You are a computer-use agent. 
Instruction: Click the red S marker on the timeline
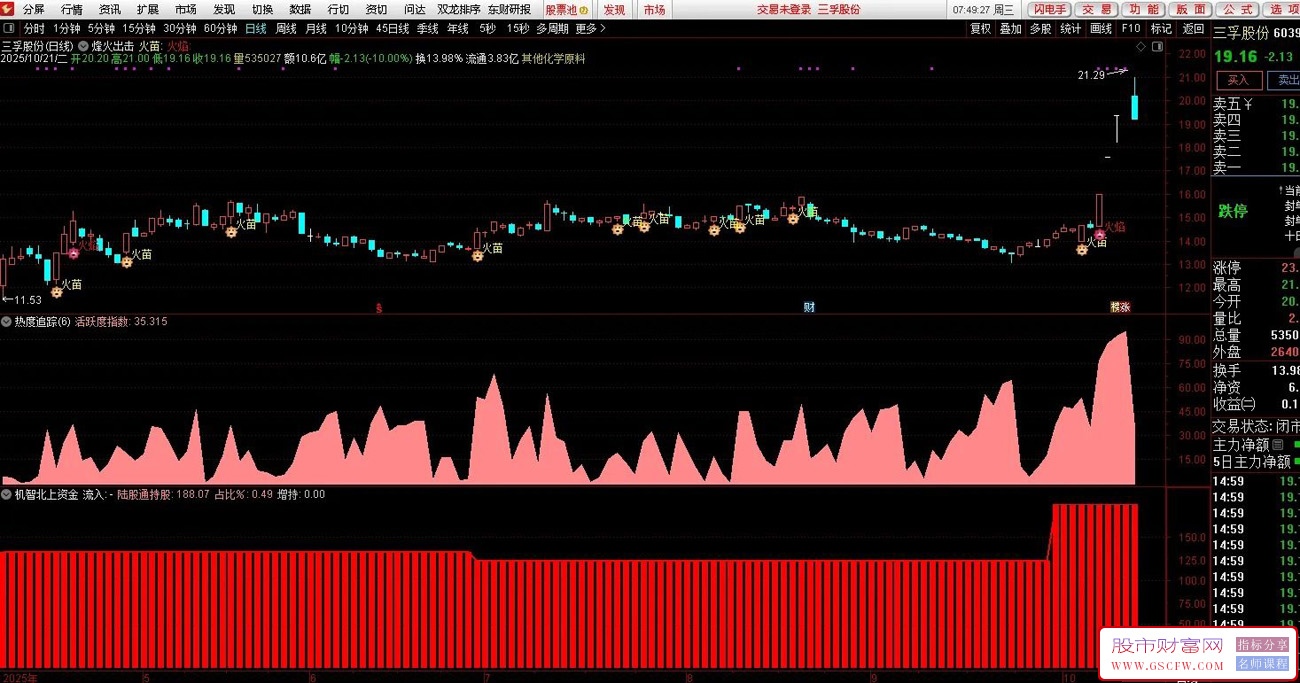pos(378,308)
